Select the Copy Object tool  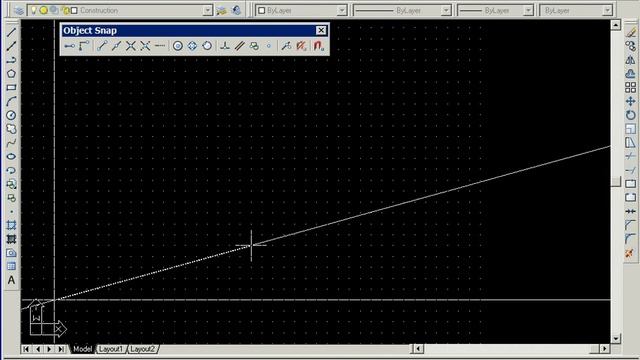click(x=630, y=46)
